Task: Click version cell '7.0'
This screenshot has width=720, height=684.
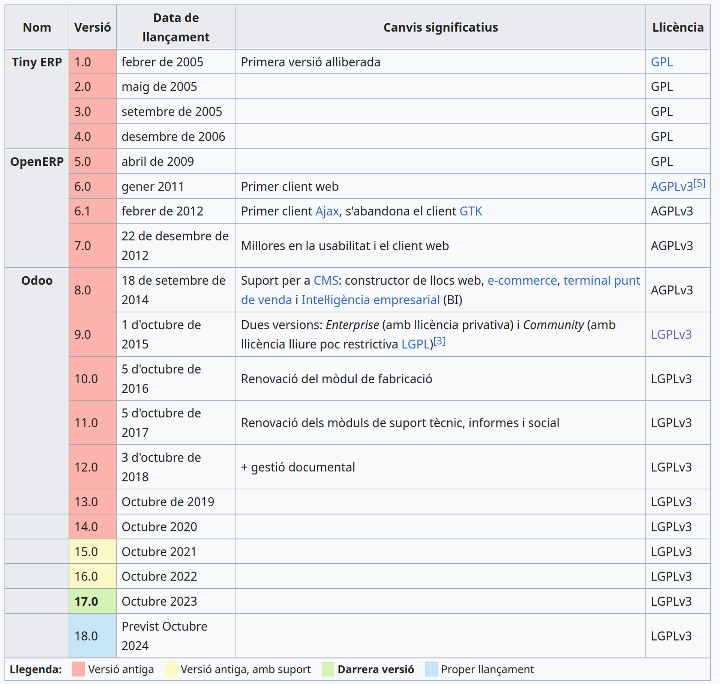Action: (x=93, y=246)
